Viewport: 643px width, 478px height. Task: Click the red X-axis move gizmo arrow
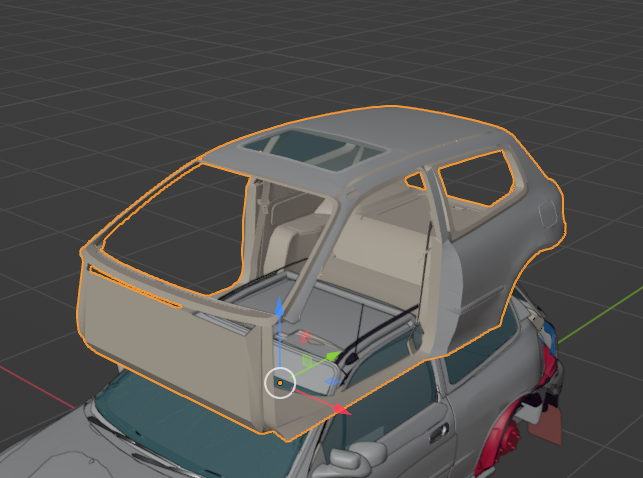[x=342, y=410]
